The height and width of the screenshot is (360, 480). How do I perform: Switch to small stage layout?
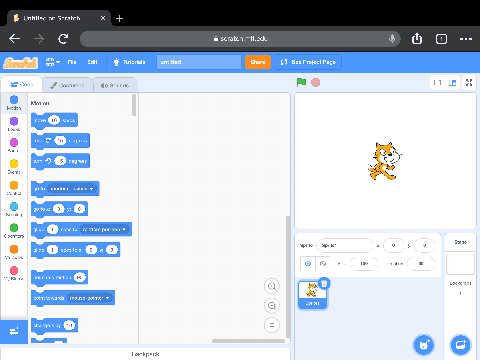pos(438,82)
